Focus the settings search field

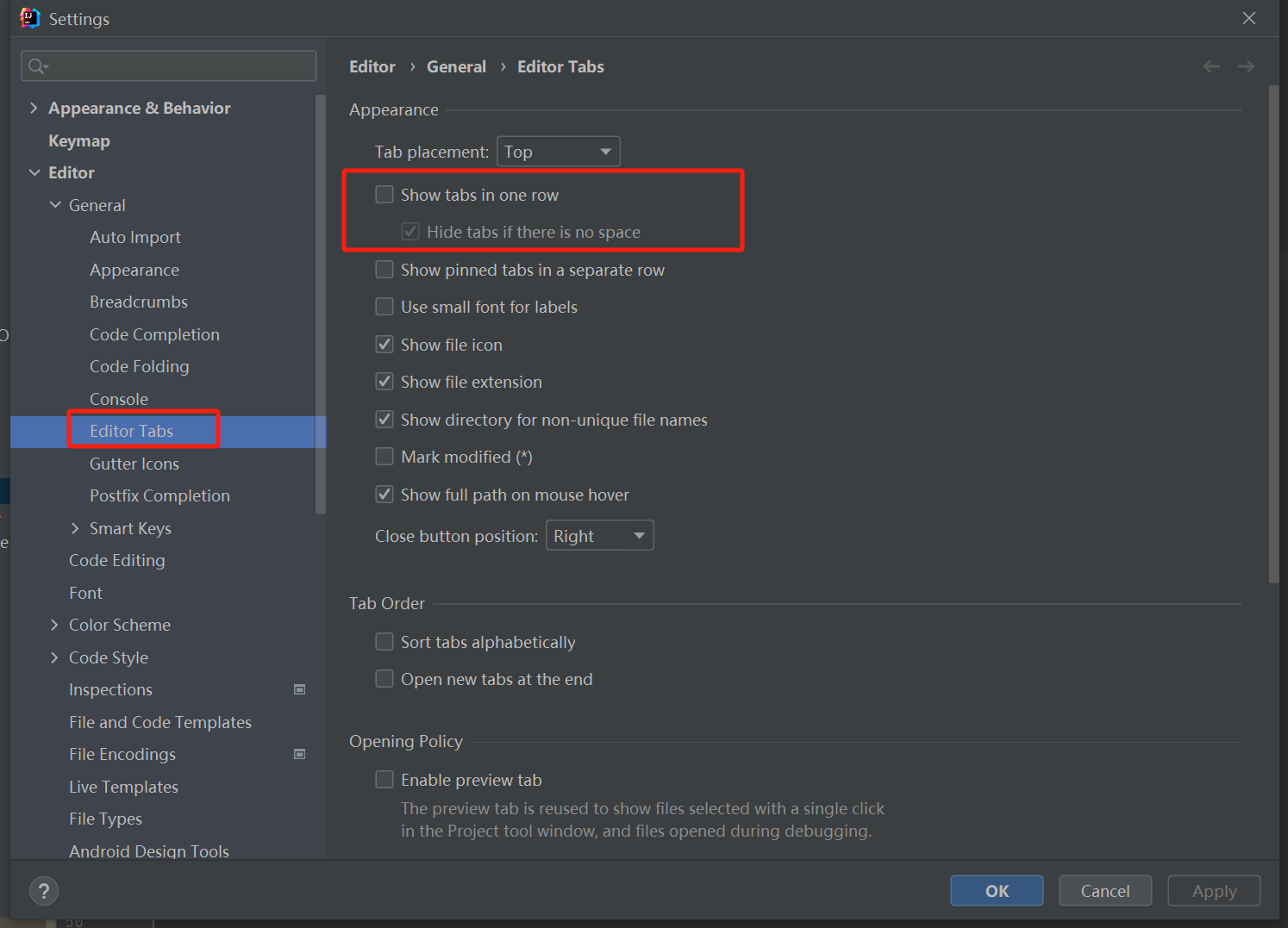169,66
